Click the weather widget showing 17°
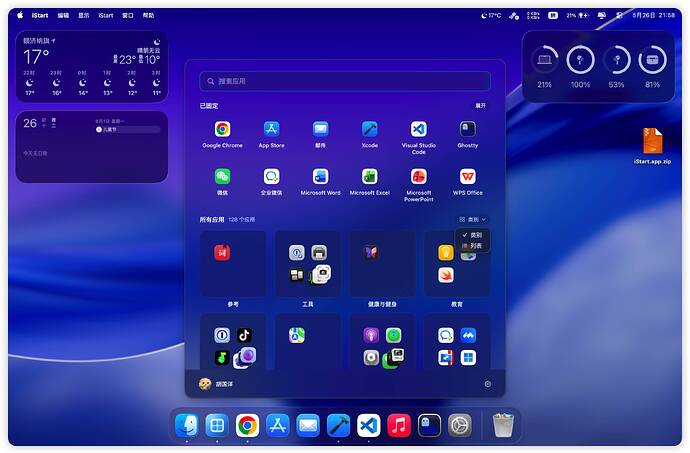 [x=92, y=66]
